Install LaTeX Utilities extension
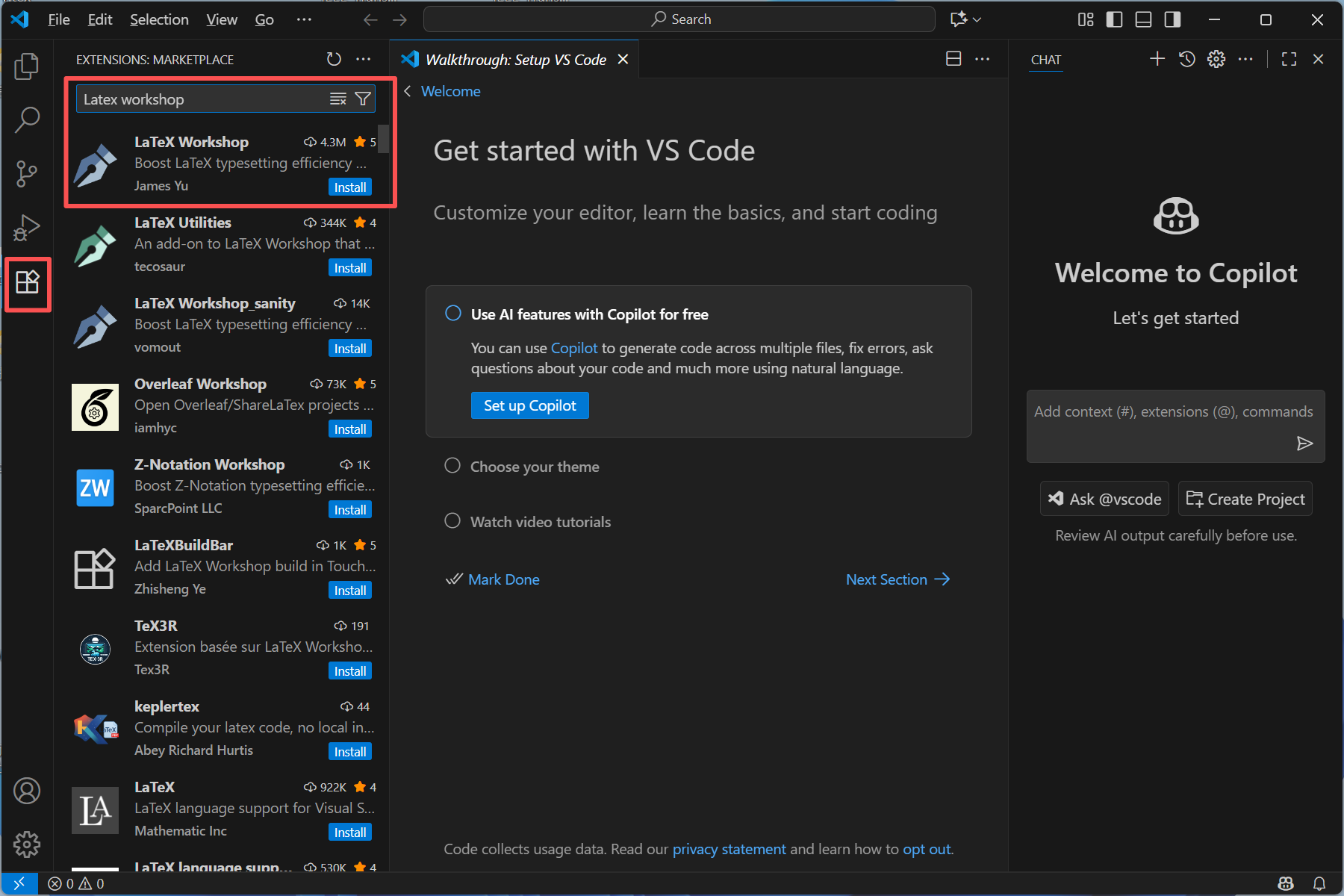Screen dimensions: 1344x896 tap(350, 267)
